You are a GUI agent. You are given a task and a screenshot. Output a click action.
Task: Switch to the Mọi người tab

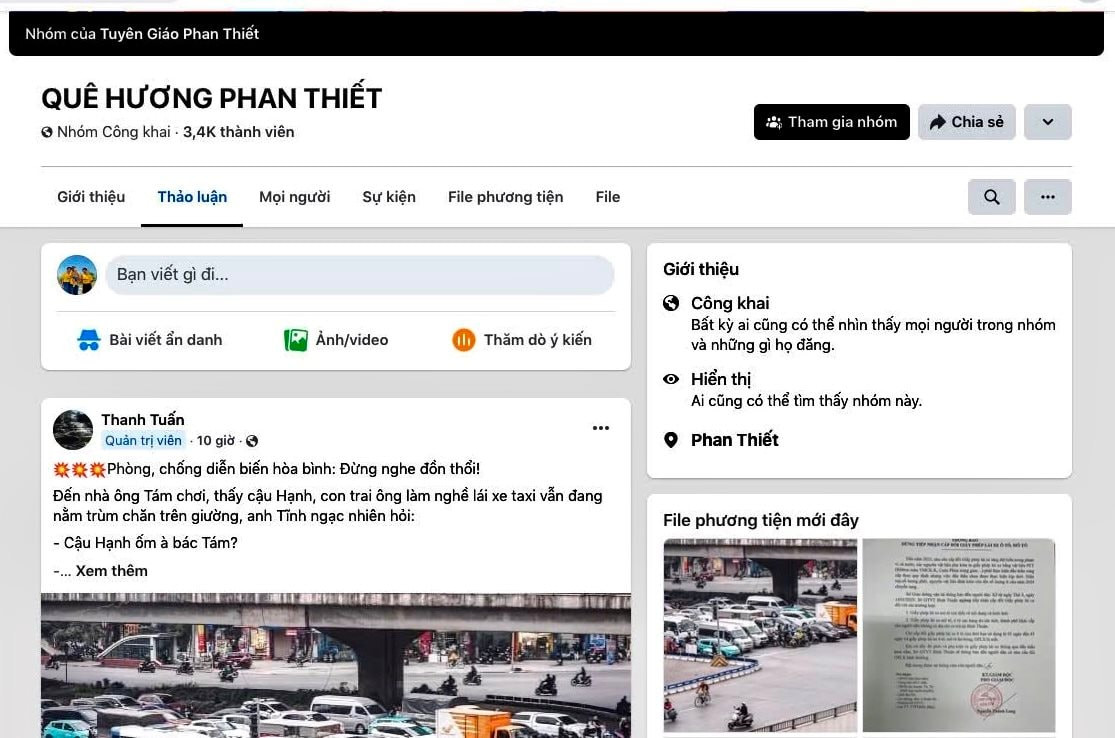[x=294, y=197]
